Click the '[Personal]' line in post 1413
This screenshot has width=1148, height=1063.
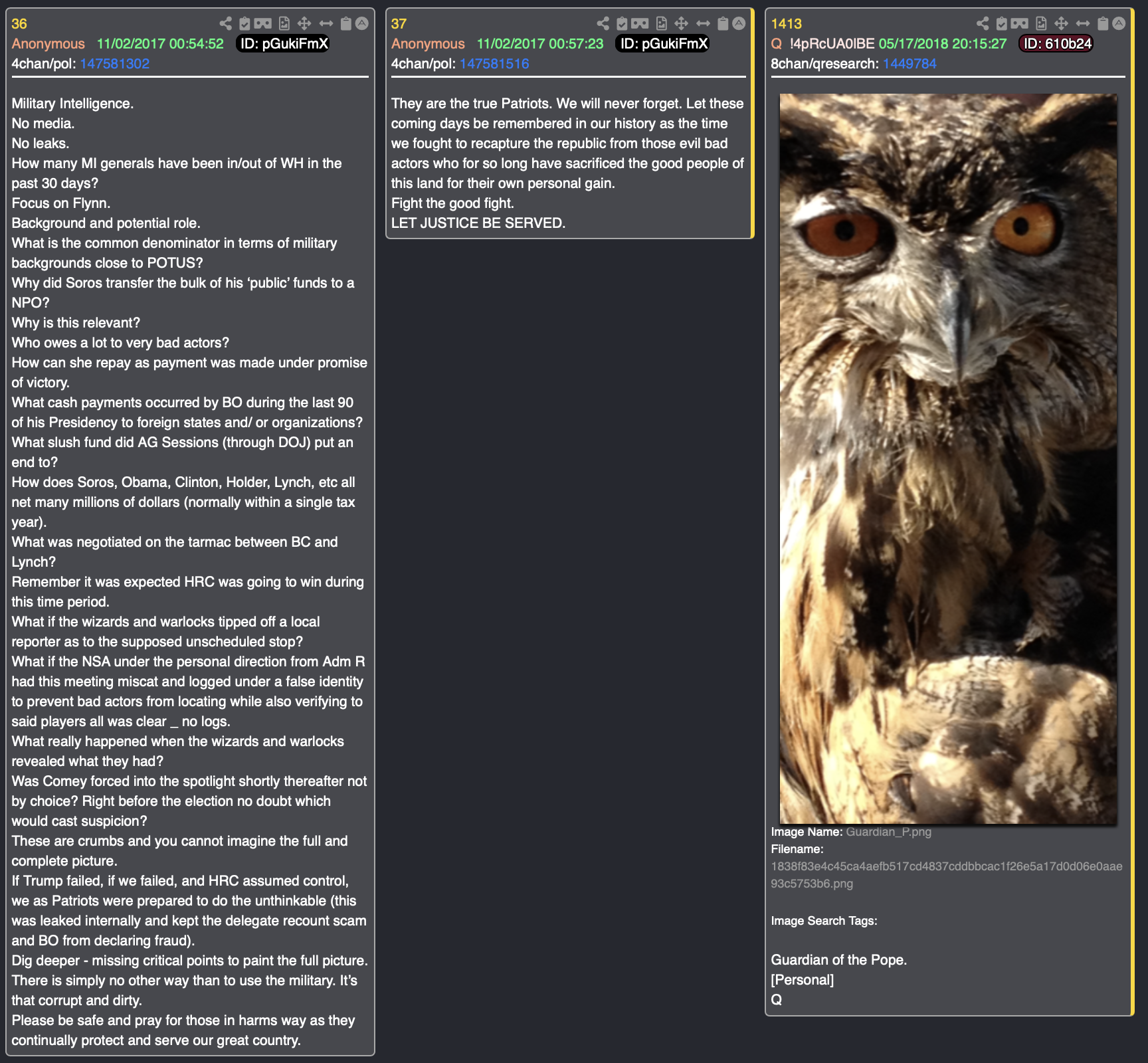[x=802, y=980]
